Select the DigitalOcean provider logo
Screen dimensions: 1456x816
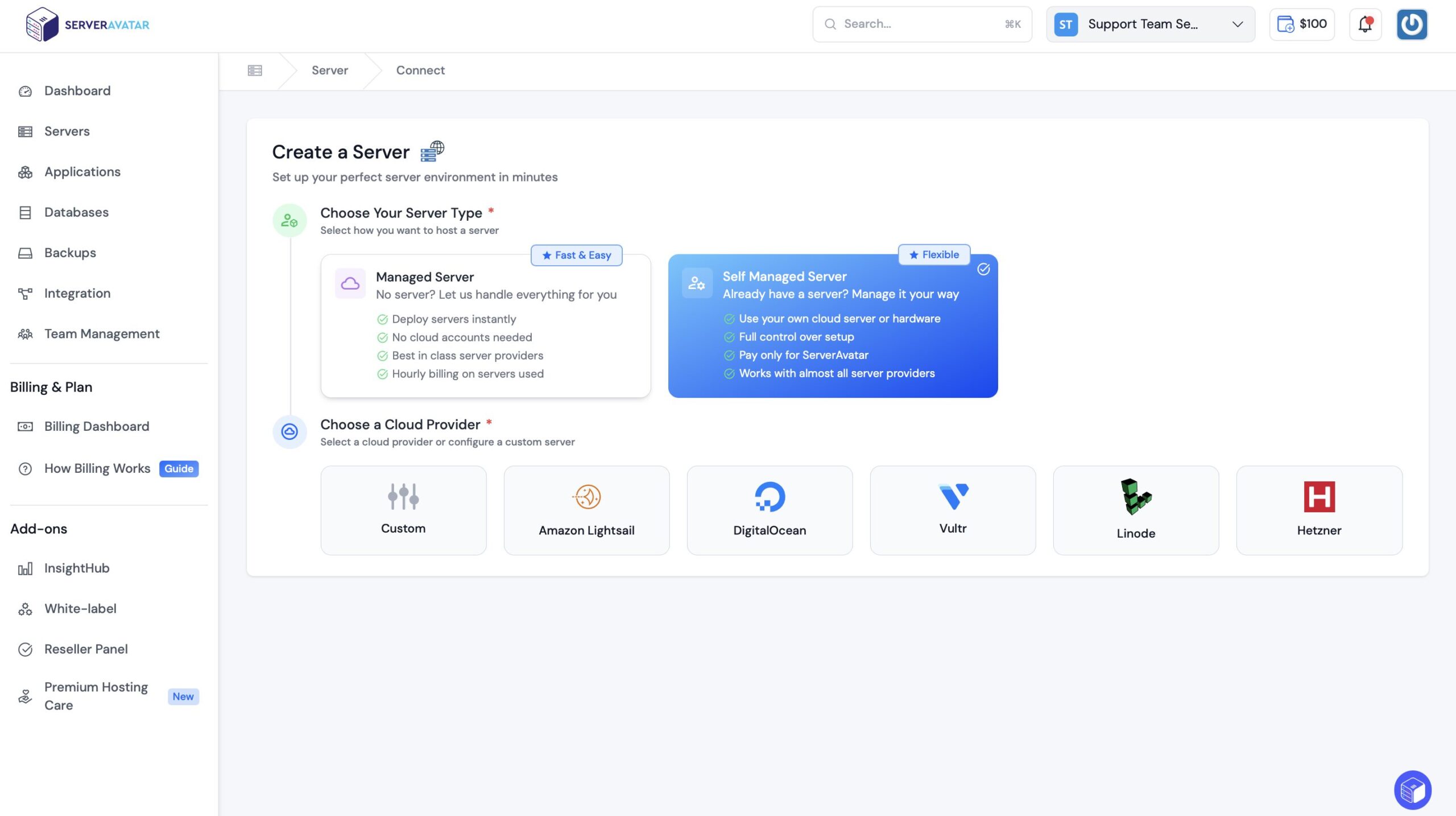click(x=770, y=497)
